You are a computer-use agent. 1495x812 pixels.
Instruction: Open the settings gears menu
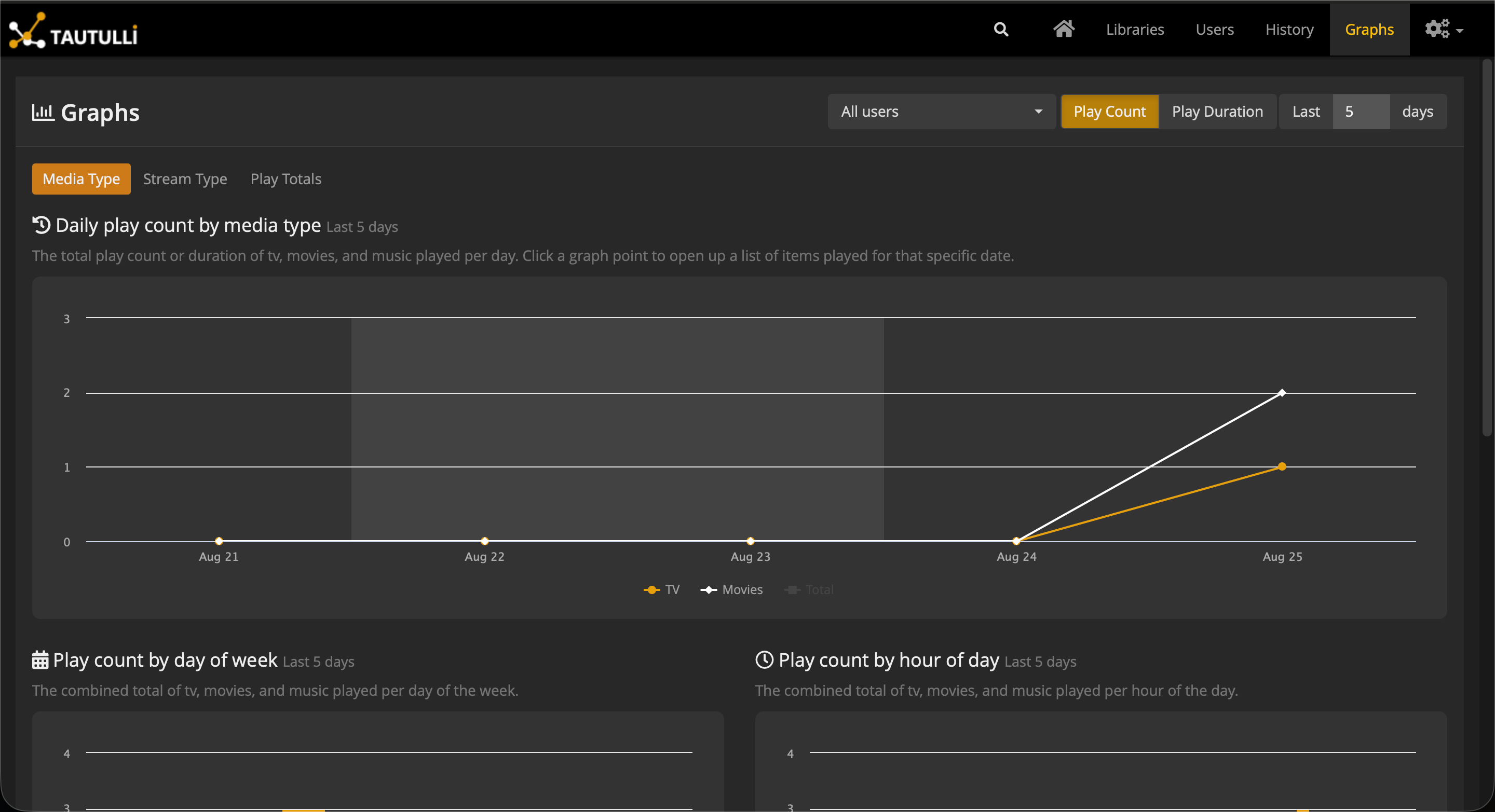(1444, 29)
